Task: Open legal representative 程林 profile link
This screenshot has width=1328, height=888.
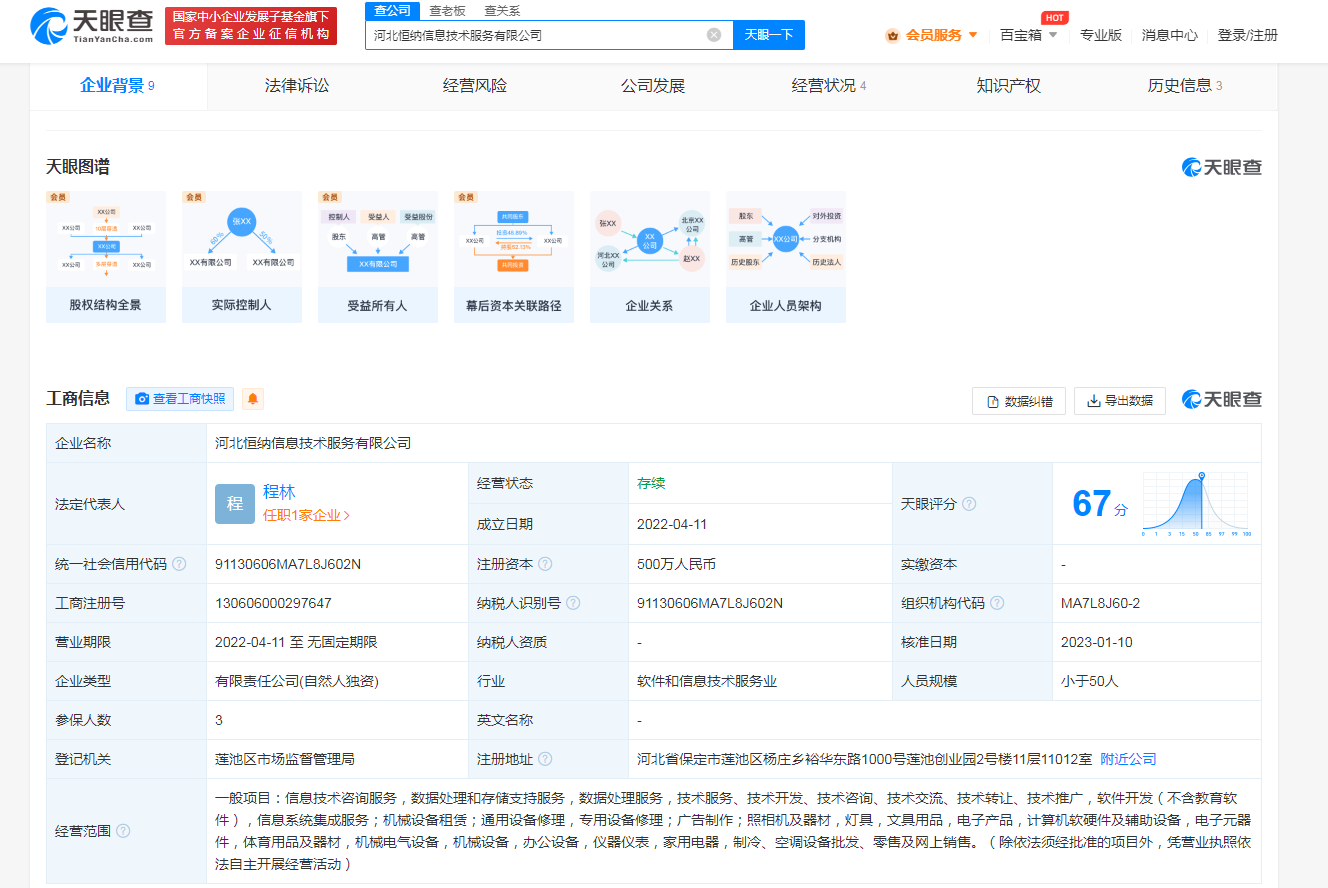Action: (x=279, y=492)
